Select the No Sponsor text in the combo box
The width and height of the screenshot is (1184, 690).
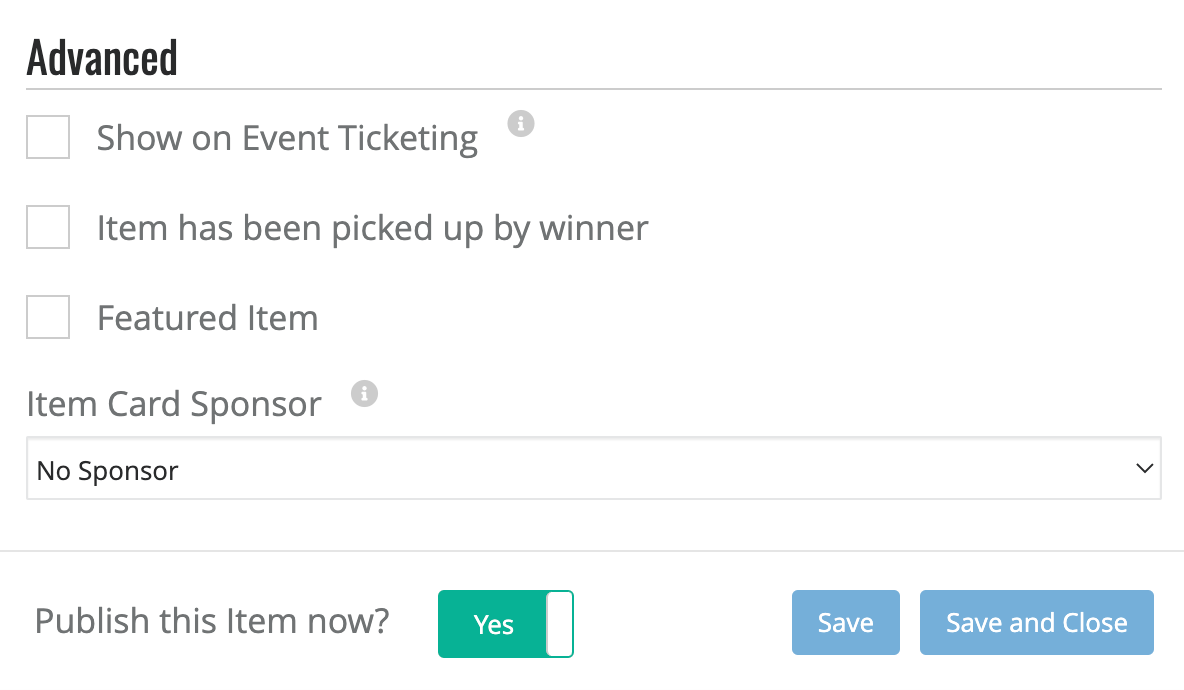click(107, 470)
